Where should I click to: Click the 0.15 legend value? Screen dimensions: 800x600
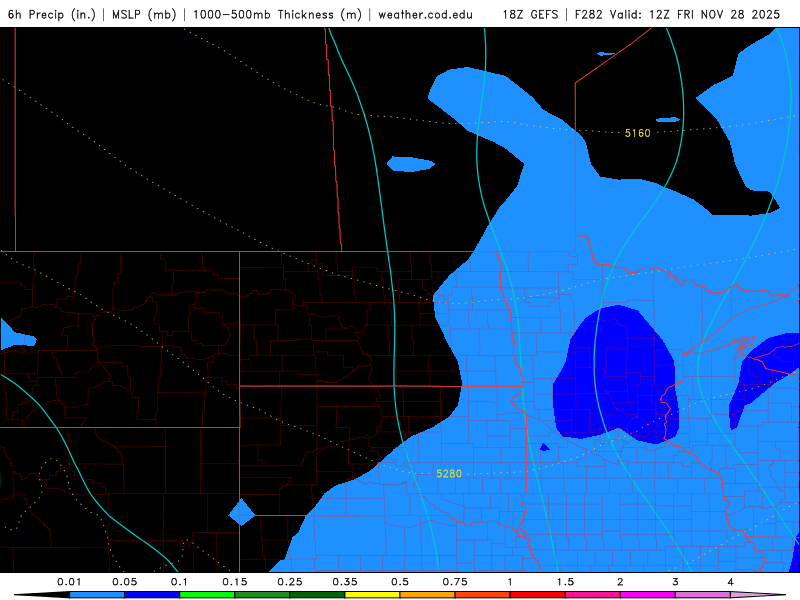(x=235, y=582)
